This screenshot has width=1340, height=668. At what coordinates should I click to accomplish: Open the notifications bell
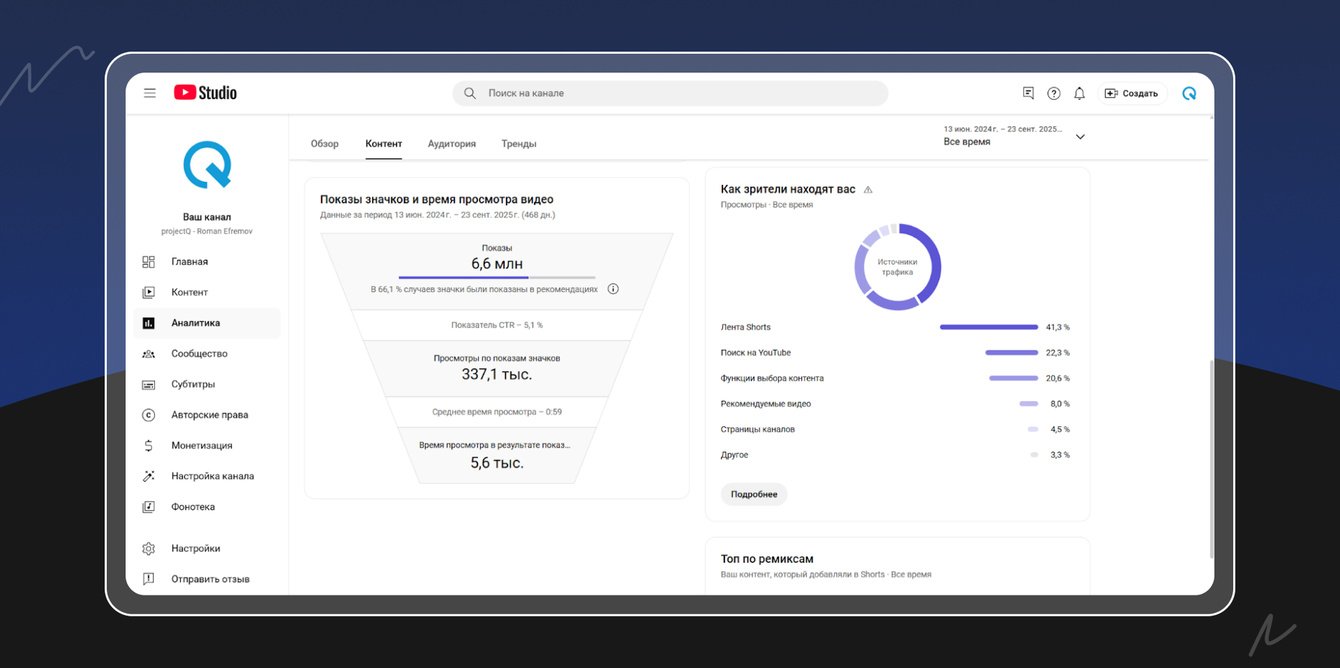pos(1079,93)
